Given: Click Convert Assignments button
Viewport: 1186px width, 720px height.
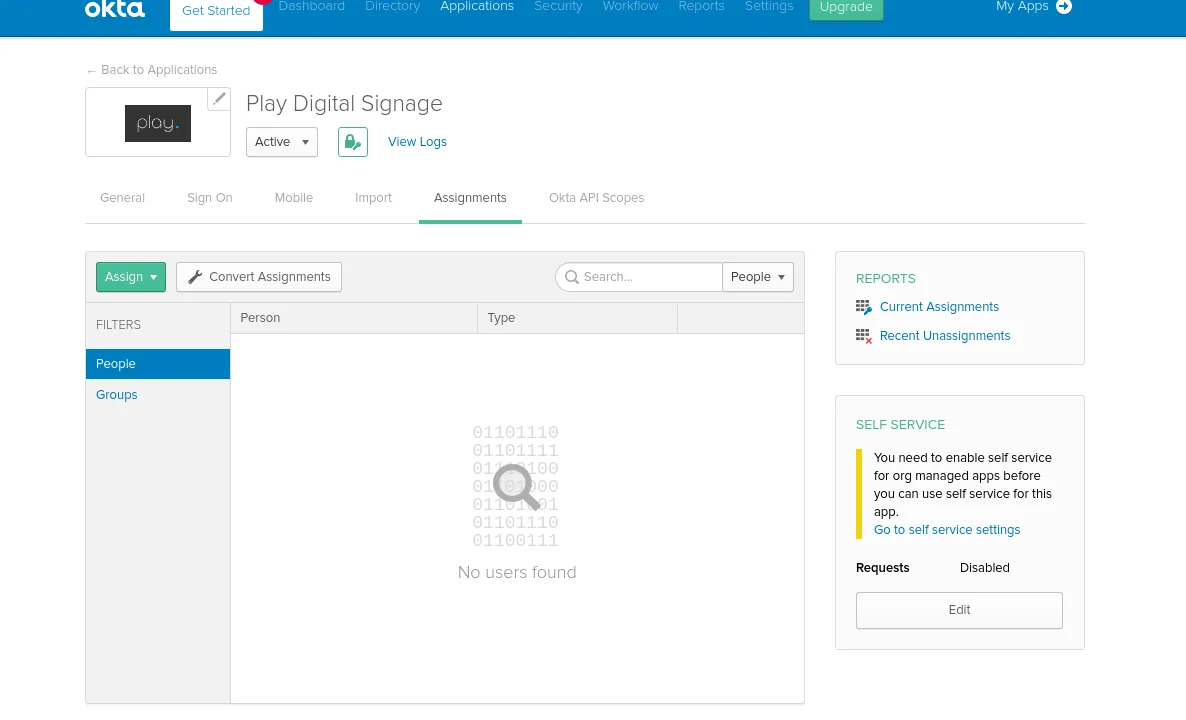Looking at the screenshot, I should click(259, 277).
